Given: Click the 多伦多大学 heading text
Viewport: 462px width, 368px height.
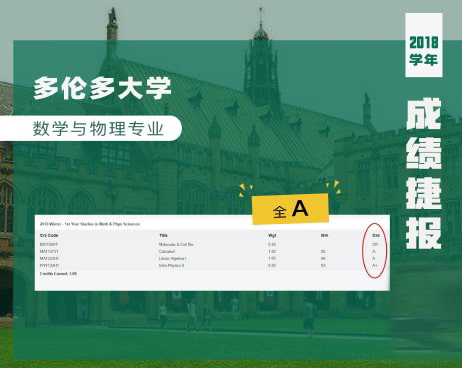Looking at the screenshot, I should 102,88.
